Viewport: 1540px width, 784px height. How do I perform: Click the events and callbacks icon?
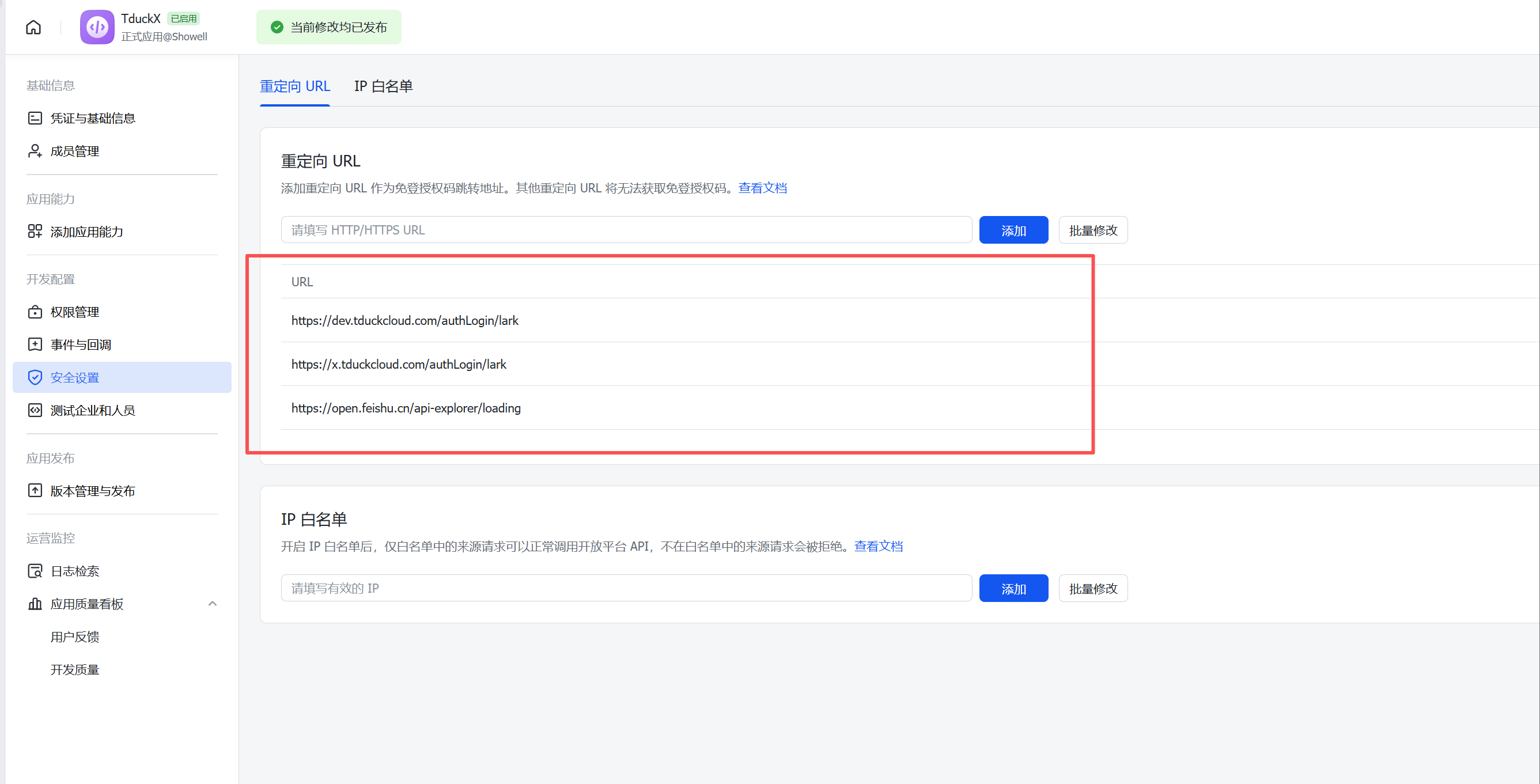click(35, 345)
